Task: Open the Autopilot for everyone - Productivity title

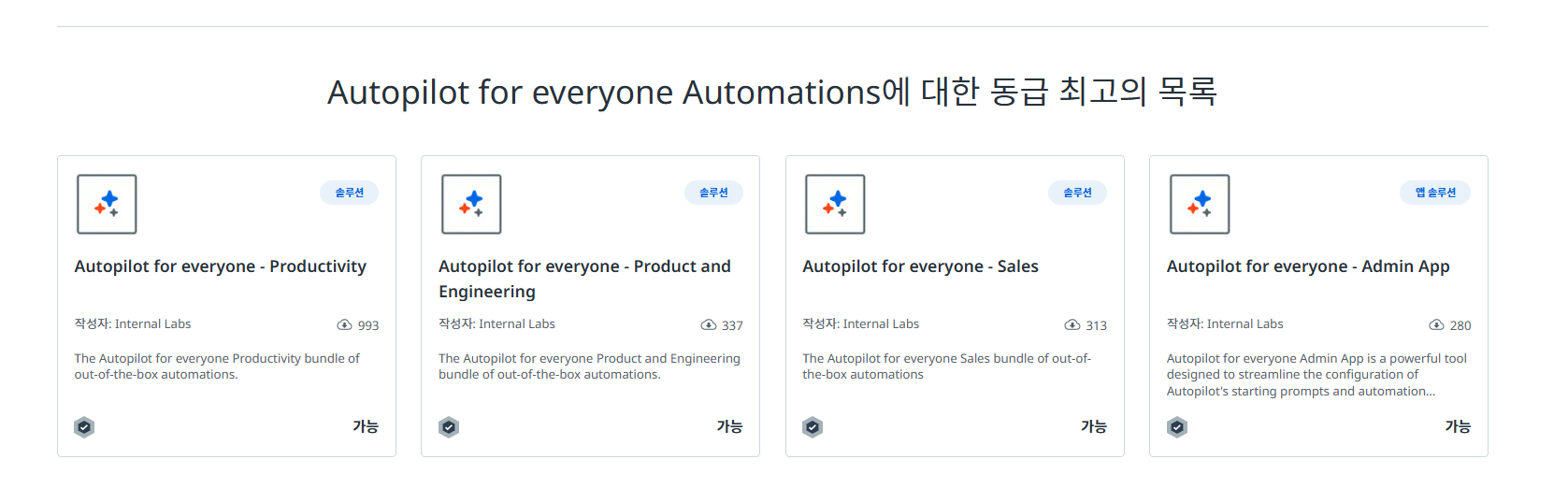Action: pos(221,266)
